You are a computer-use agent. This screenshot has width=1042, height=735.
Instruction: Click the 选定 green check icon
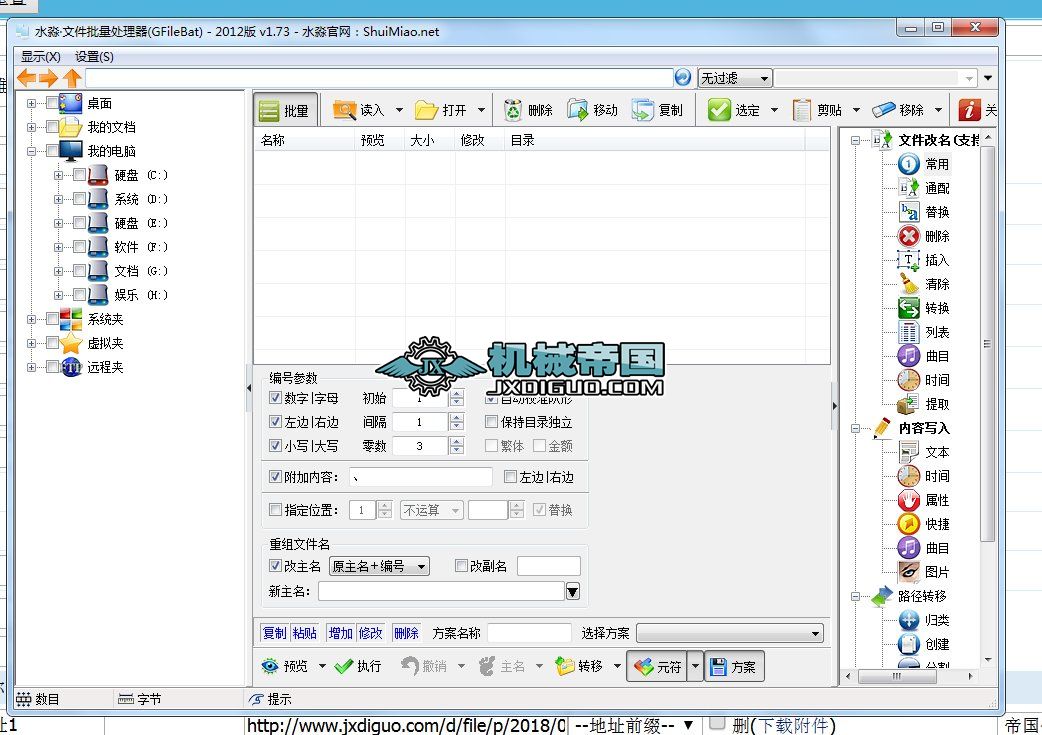719,110
